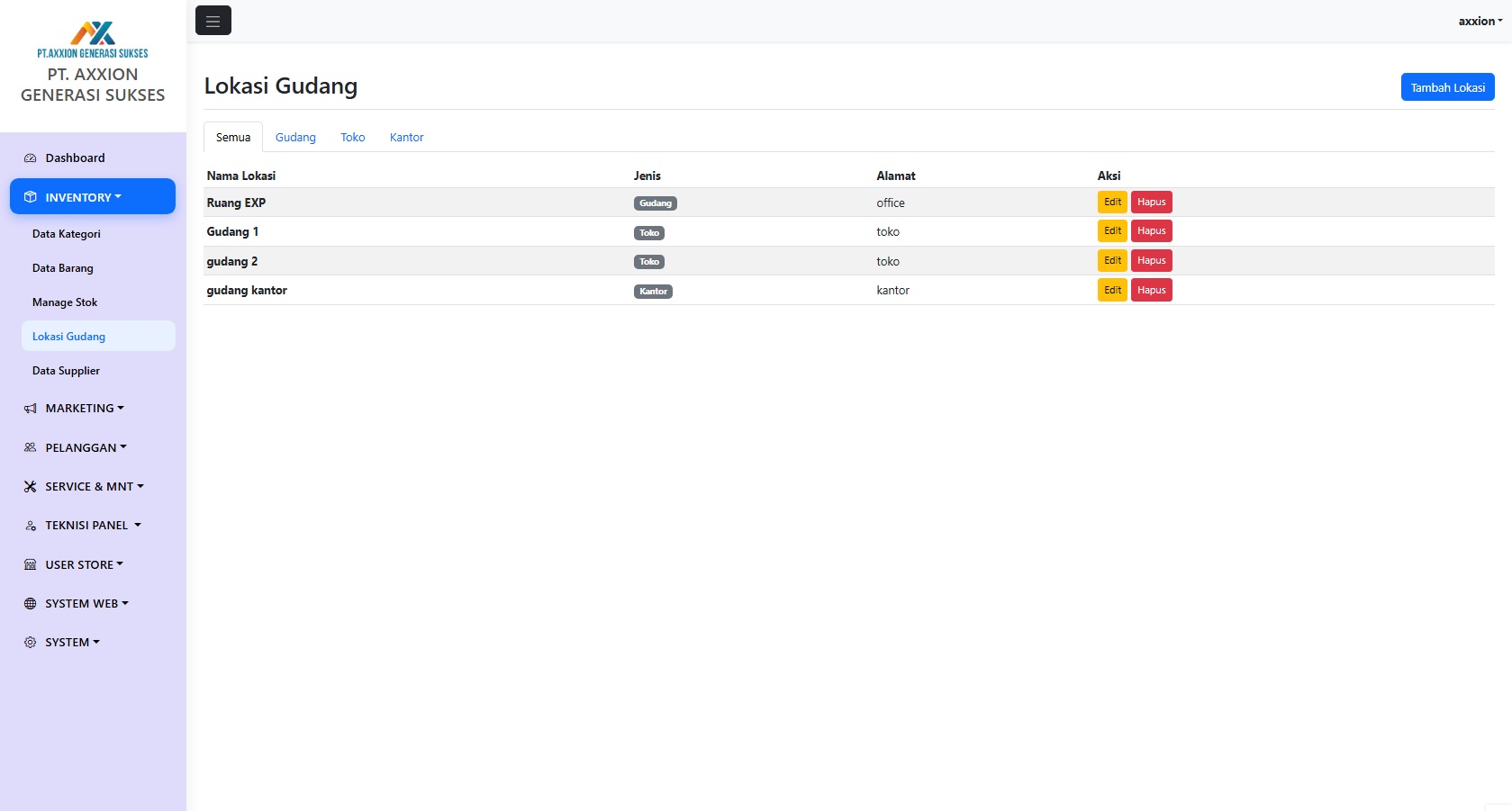
Task: Click Hapus for gudang kantor
Action: pos(1152,290)
